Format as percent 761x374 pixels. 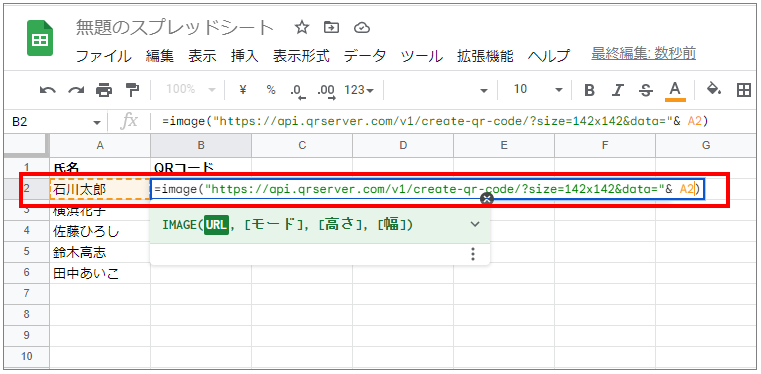[271, 90]
